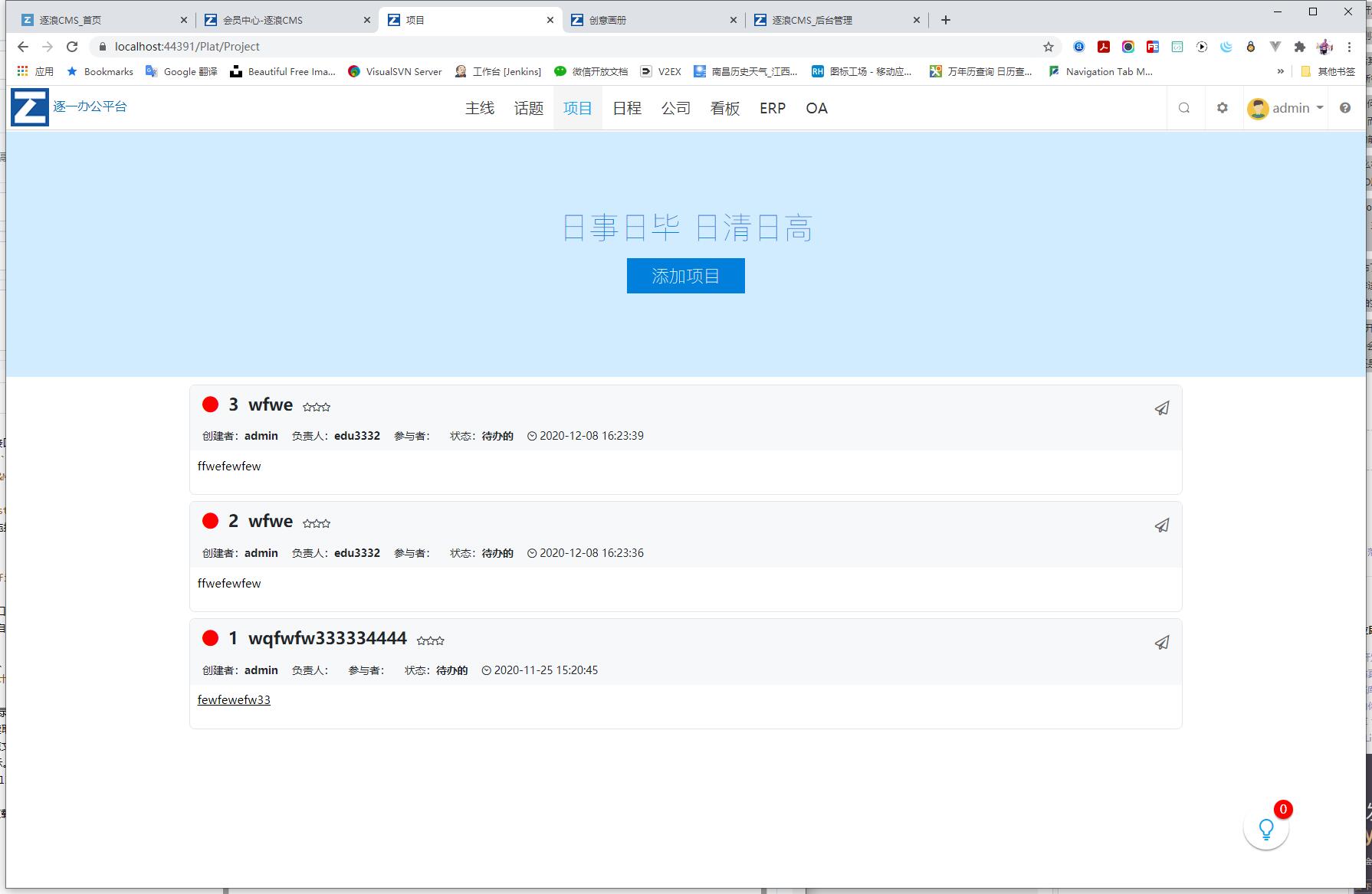Toggle a rating star on wqfwfw333334444

click(x=421, y=640)
